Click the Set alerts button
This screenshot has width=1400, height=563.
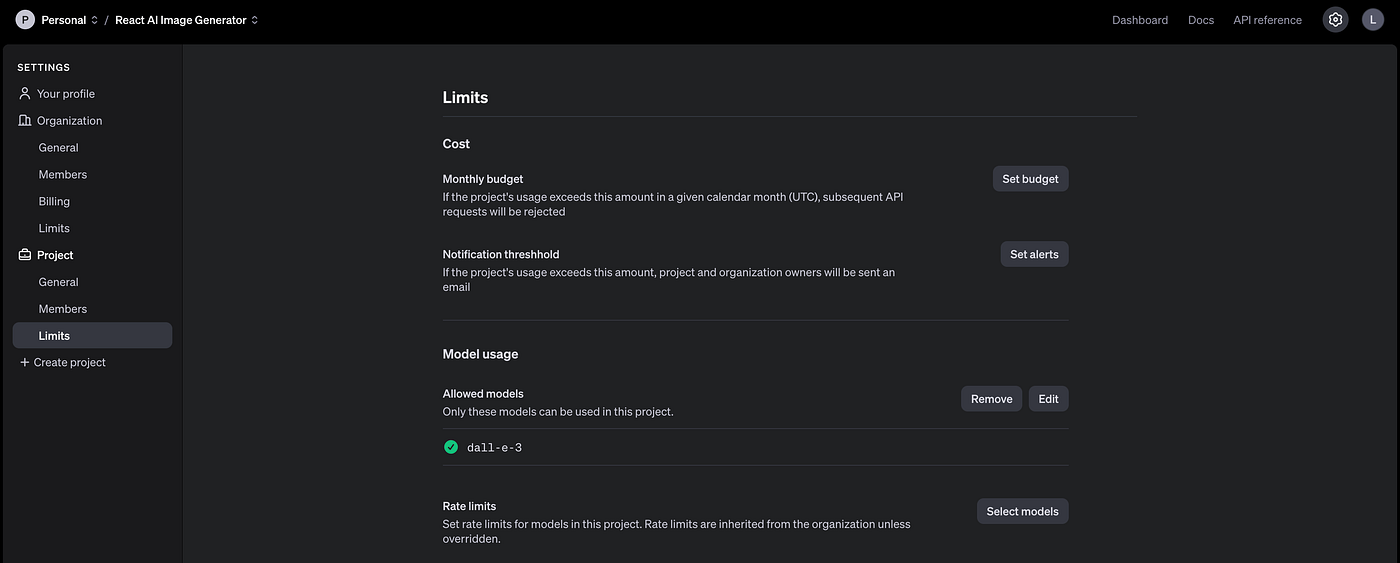[x=1034, y=254]
